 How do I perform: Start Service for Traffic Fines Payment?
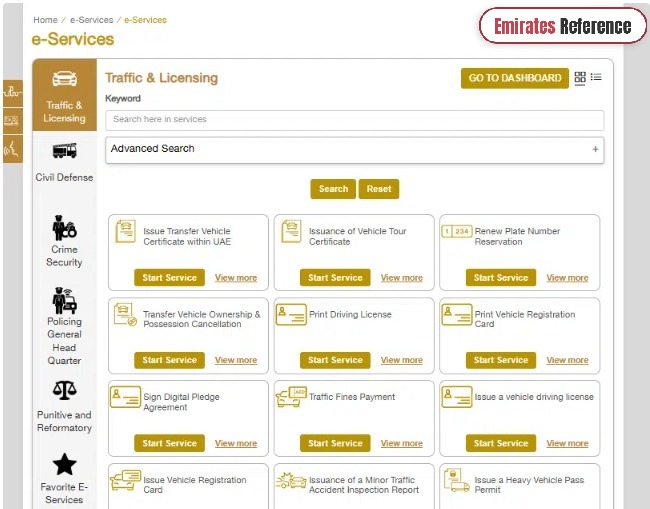tap(335, 443)
